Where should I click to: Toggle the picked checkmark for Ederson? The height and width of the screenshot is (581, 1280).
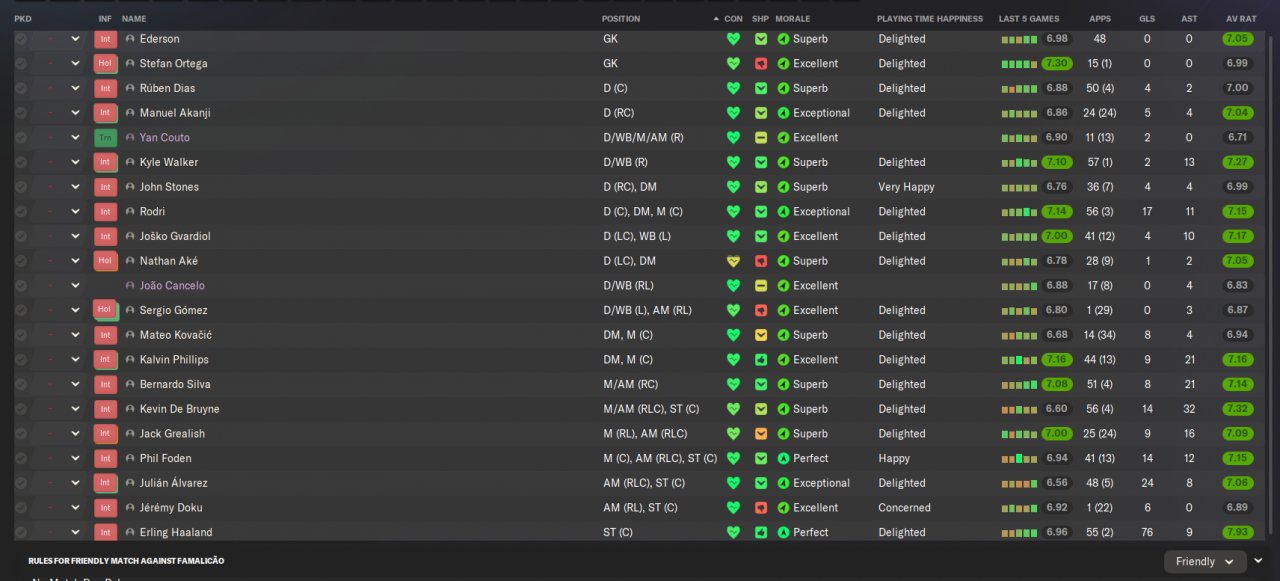click(x=21, y=39)
